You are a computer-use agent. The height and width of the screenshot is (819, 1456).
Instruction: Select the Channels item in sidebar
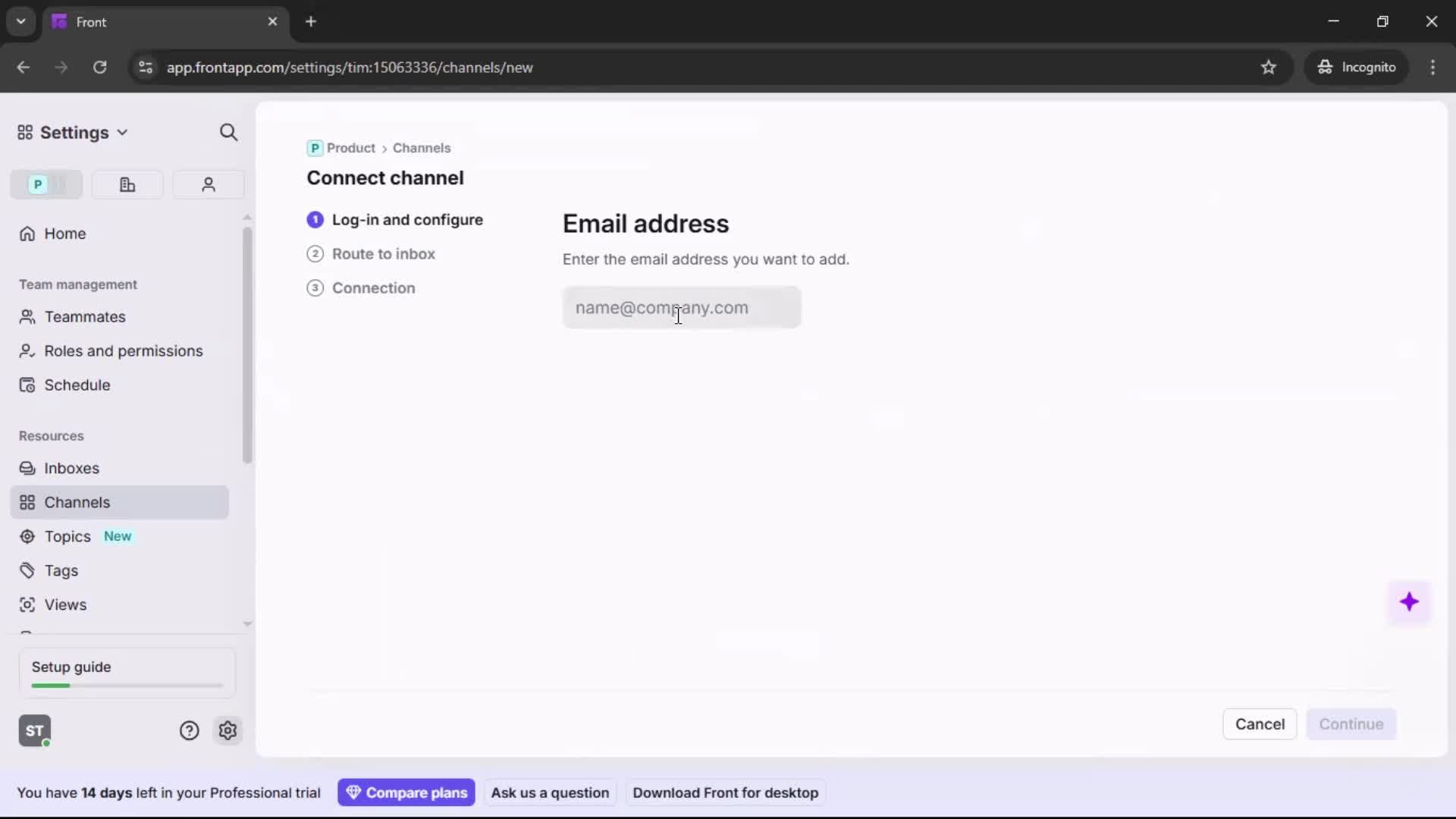(x=76, y=502)
